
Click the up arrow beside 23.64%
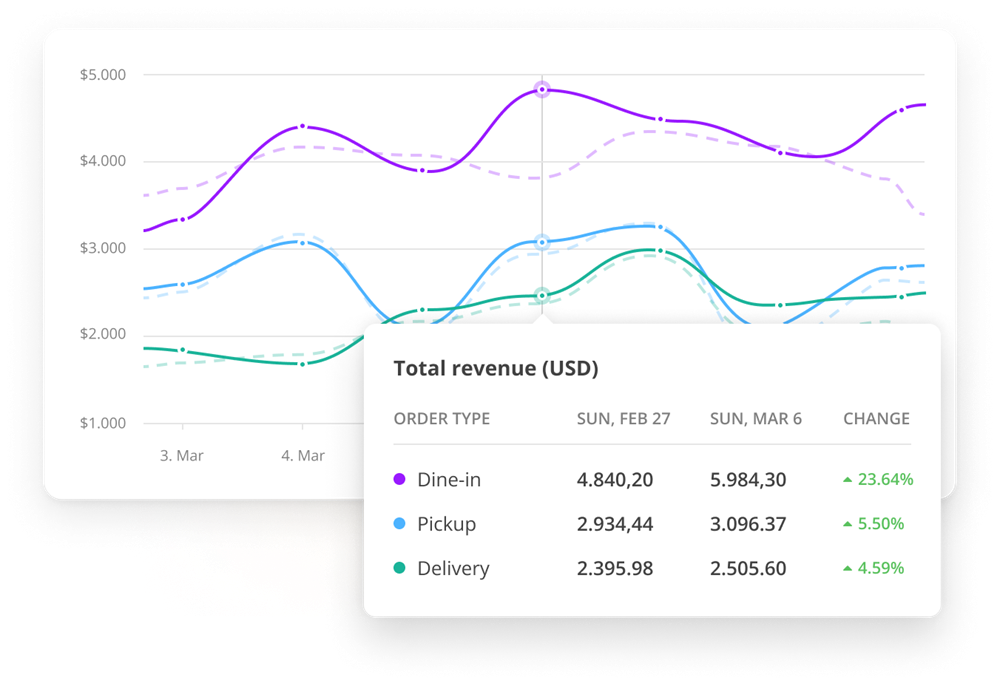(x=848, y=480)
